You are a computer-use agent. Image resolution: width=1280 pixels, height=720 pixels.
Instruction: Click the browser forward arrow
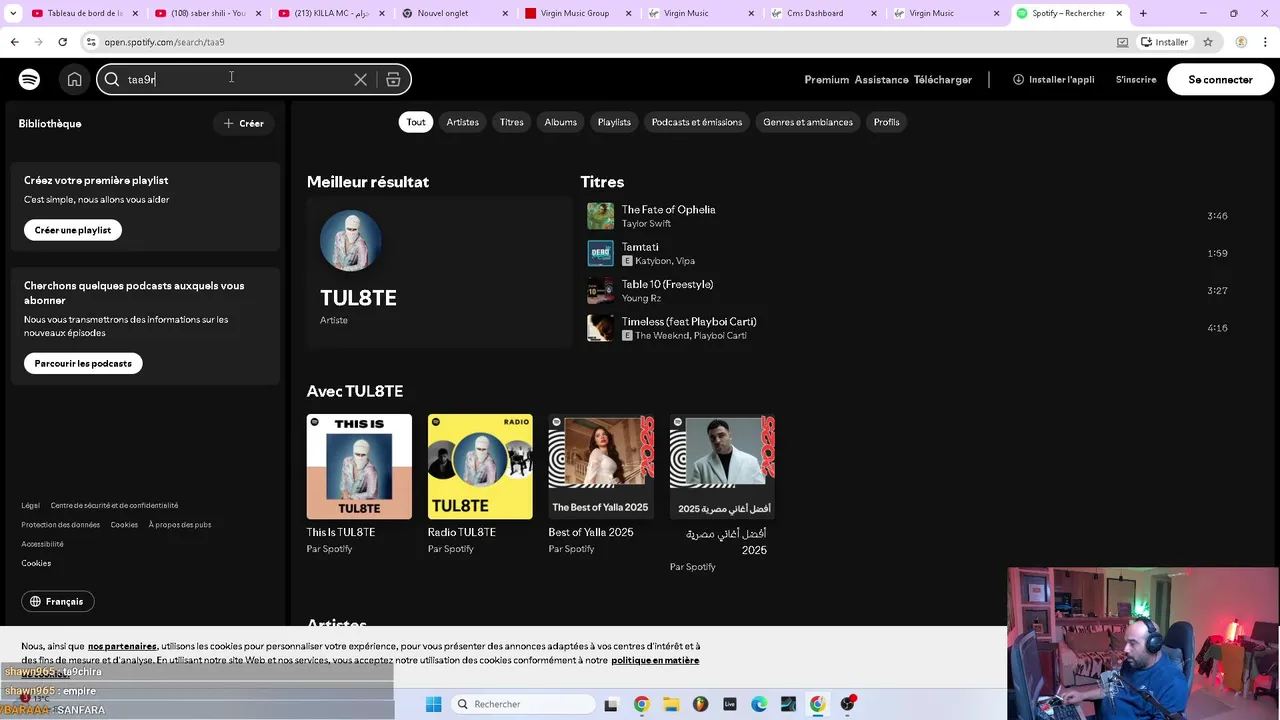(38, 42)
